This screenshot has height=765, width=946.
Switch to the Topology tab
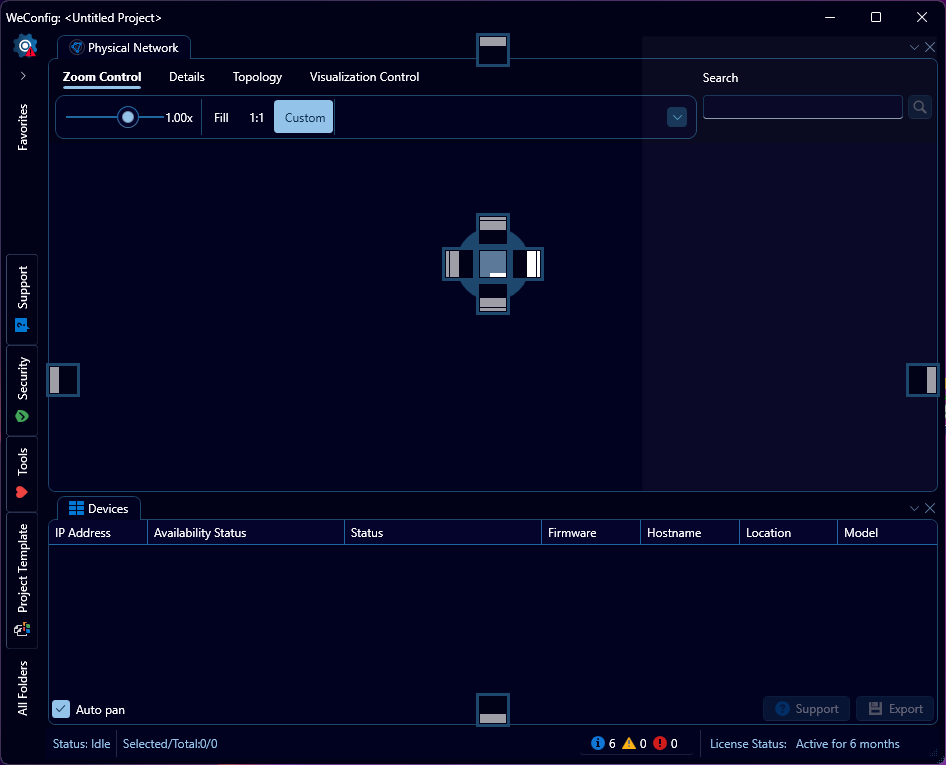point(257,77)
